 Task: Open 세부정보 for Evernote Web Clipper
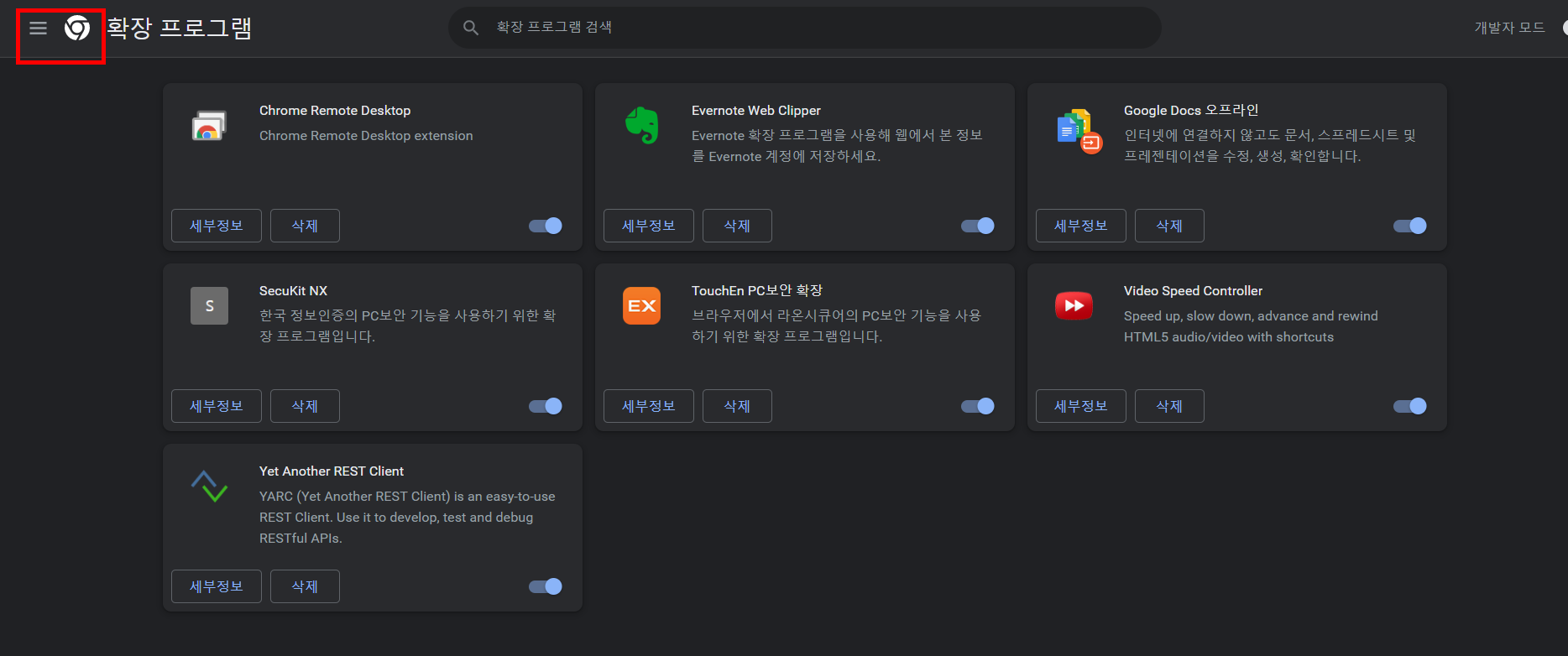pos(649,226)
